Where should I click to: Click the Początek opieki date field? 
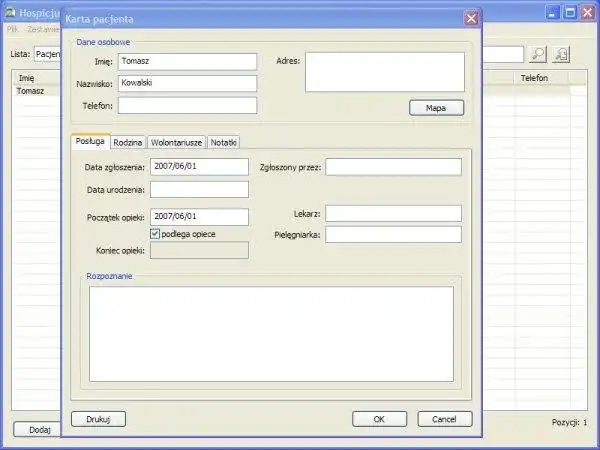point(199,217)
